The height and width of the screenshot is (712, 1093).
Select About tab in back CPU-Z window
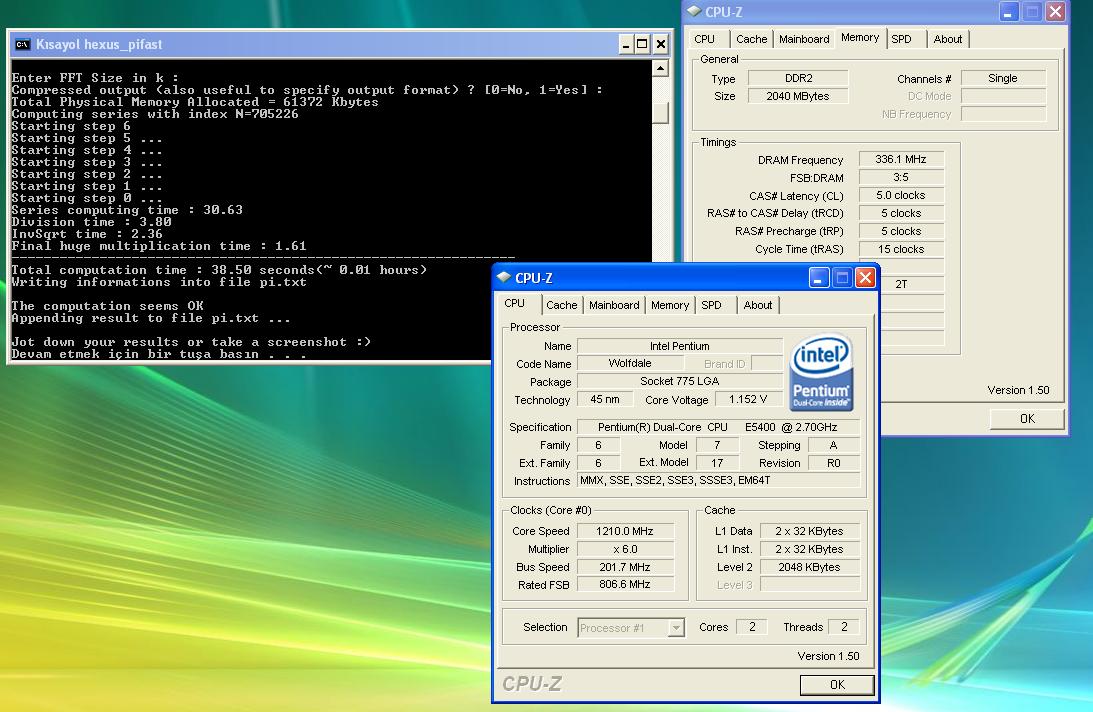(948, 39)
